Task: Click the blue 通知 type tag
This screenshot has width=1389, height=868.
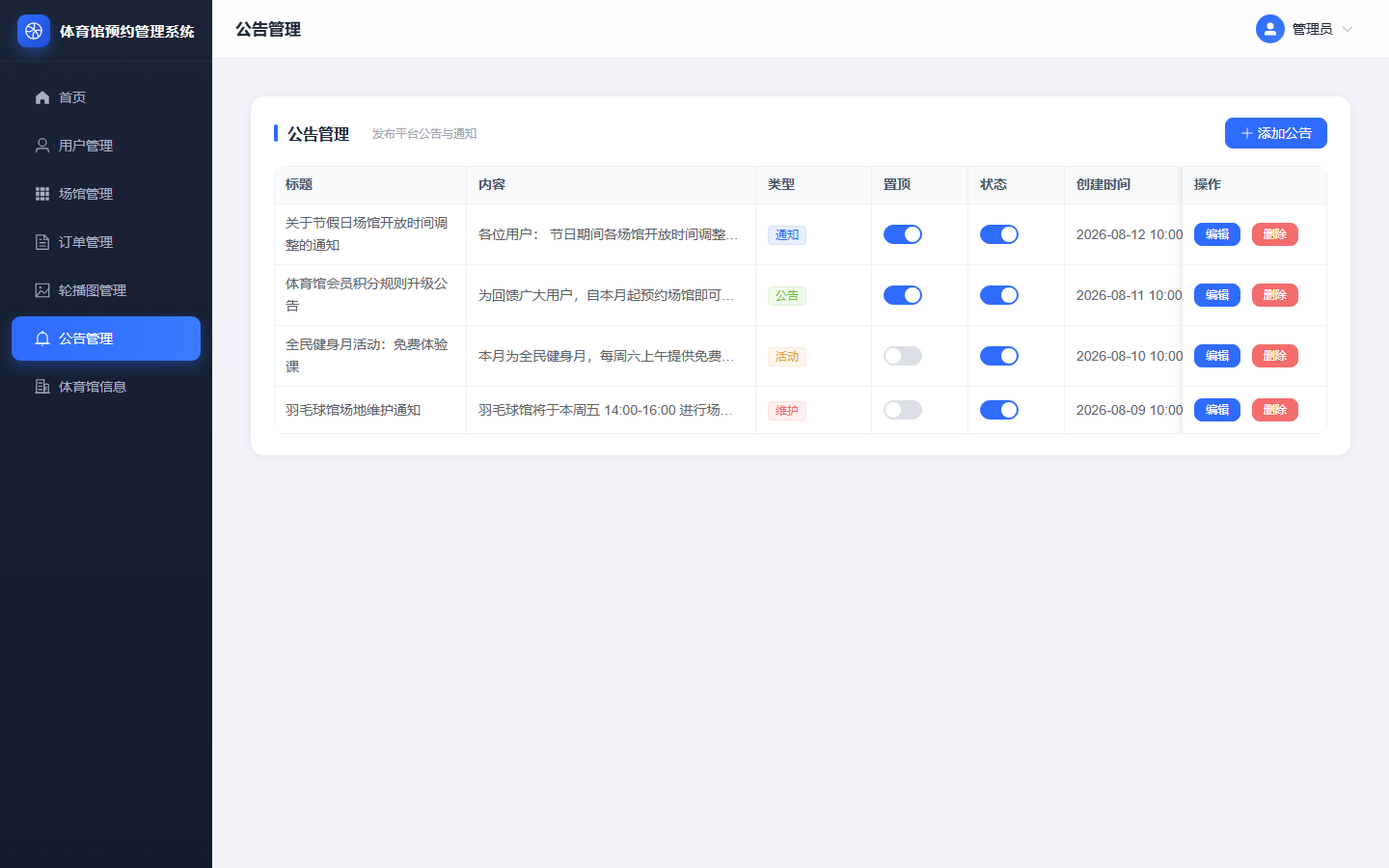Action: [x=787, y=234]
